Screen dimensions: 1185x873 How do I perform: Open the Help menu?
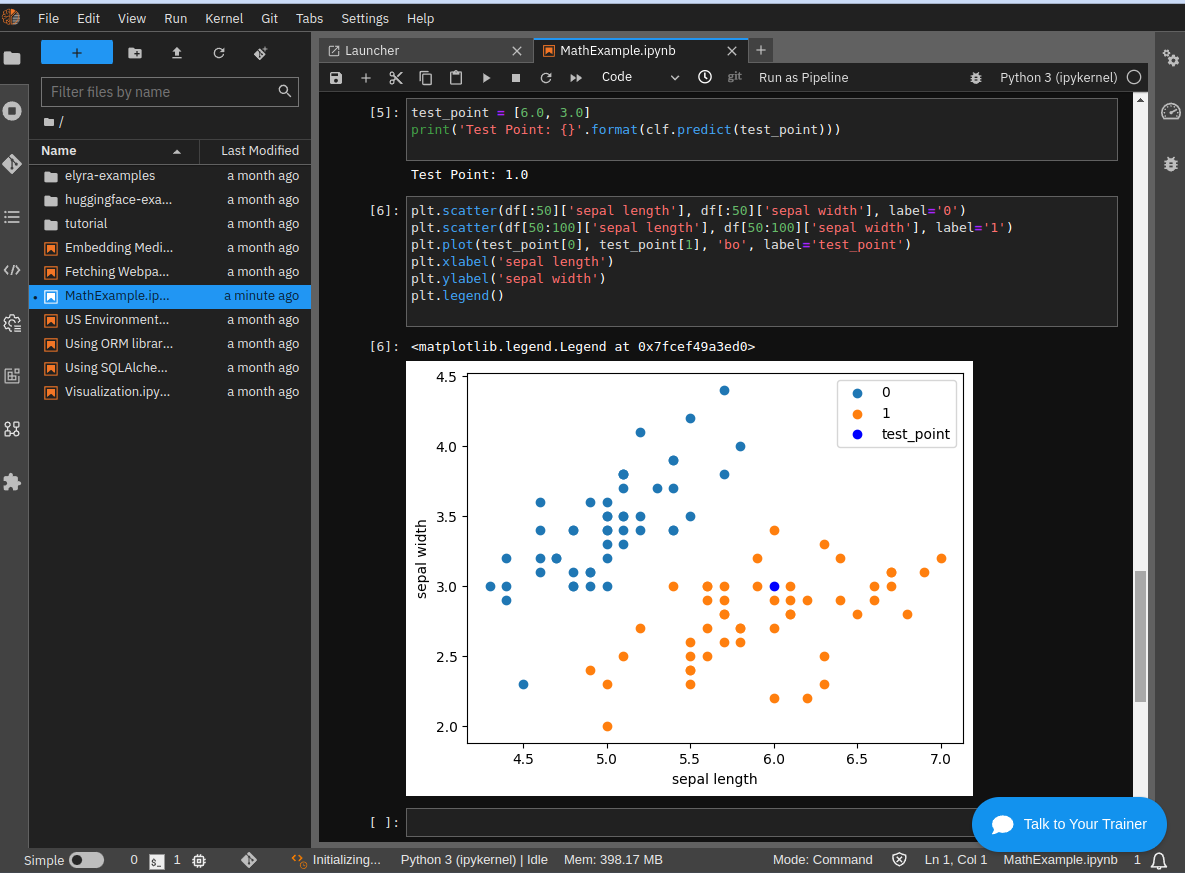coord(420,18)
